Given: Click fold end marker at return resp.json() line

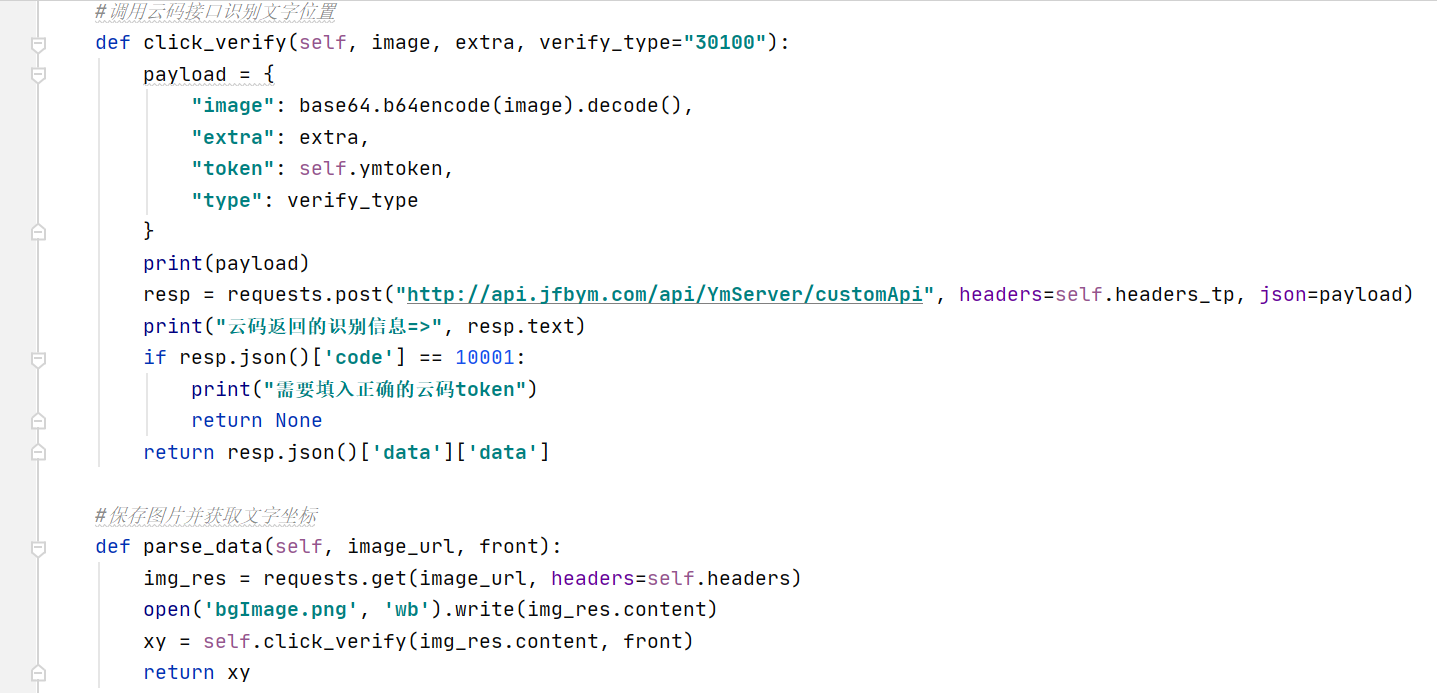Looking at the screenshot, I should tap(38, 453).
